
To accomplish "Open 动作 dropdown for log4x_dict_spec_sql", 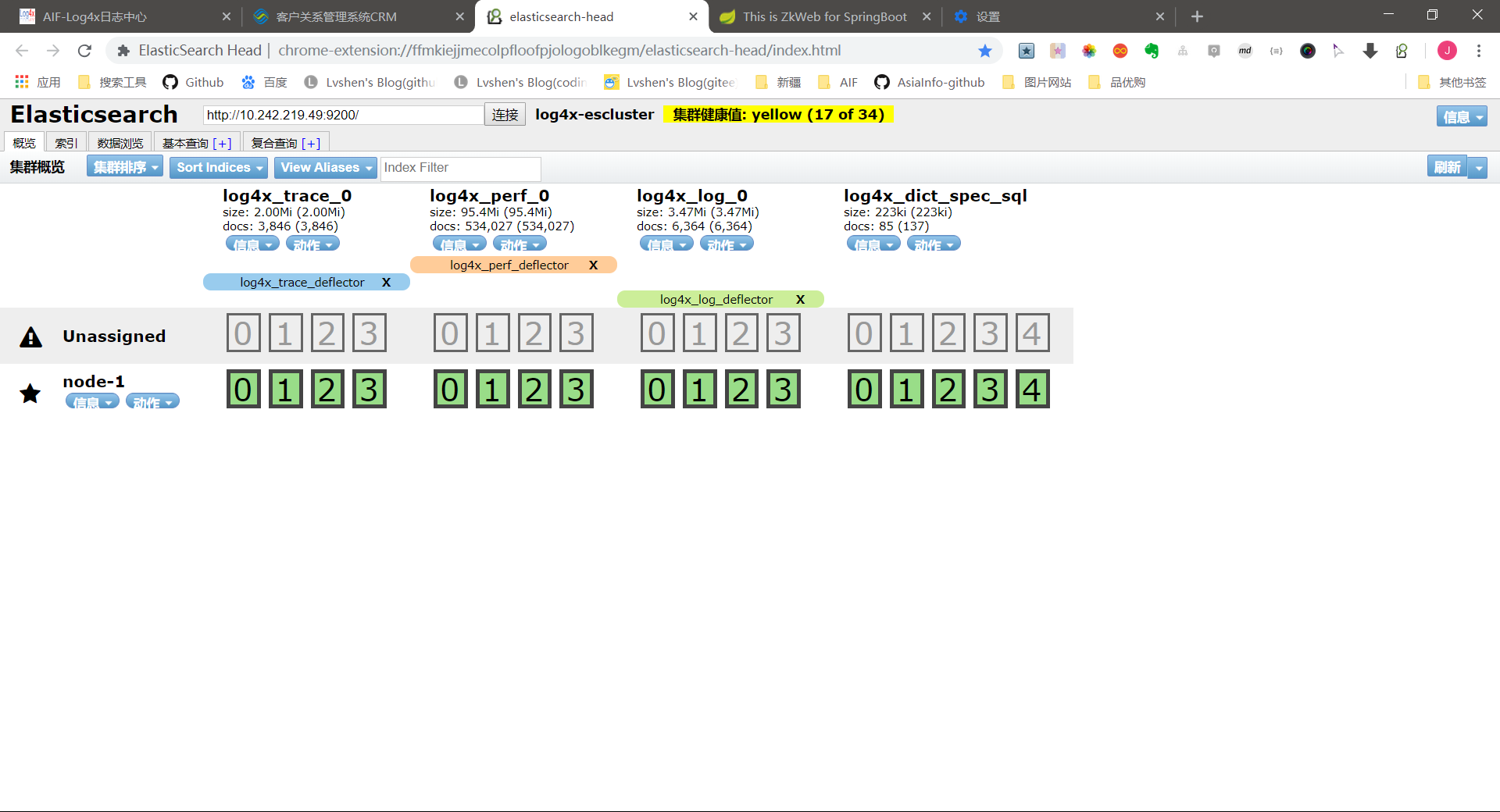I will [934, 244].
